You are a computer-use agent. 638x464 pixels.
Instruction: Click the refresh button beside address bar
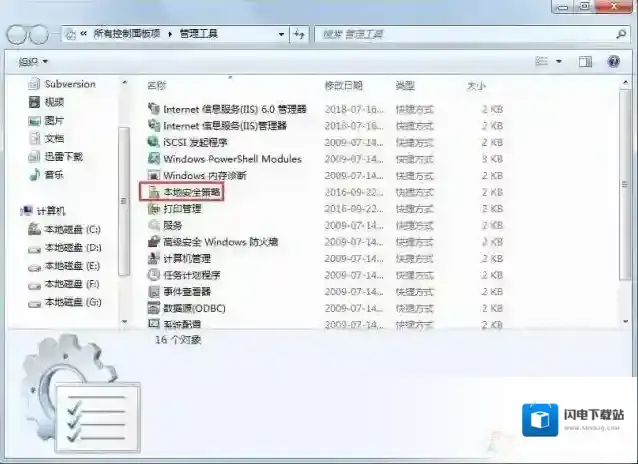299,34
